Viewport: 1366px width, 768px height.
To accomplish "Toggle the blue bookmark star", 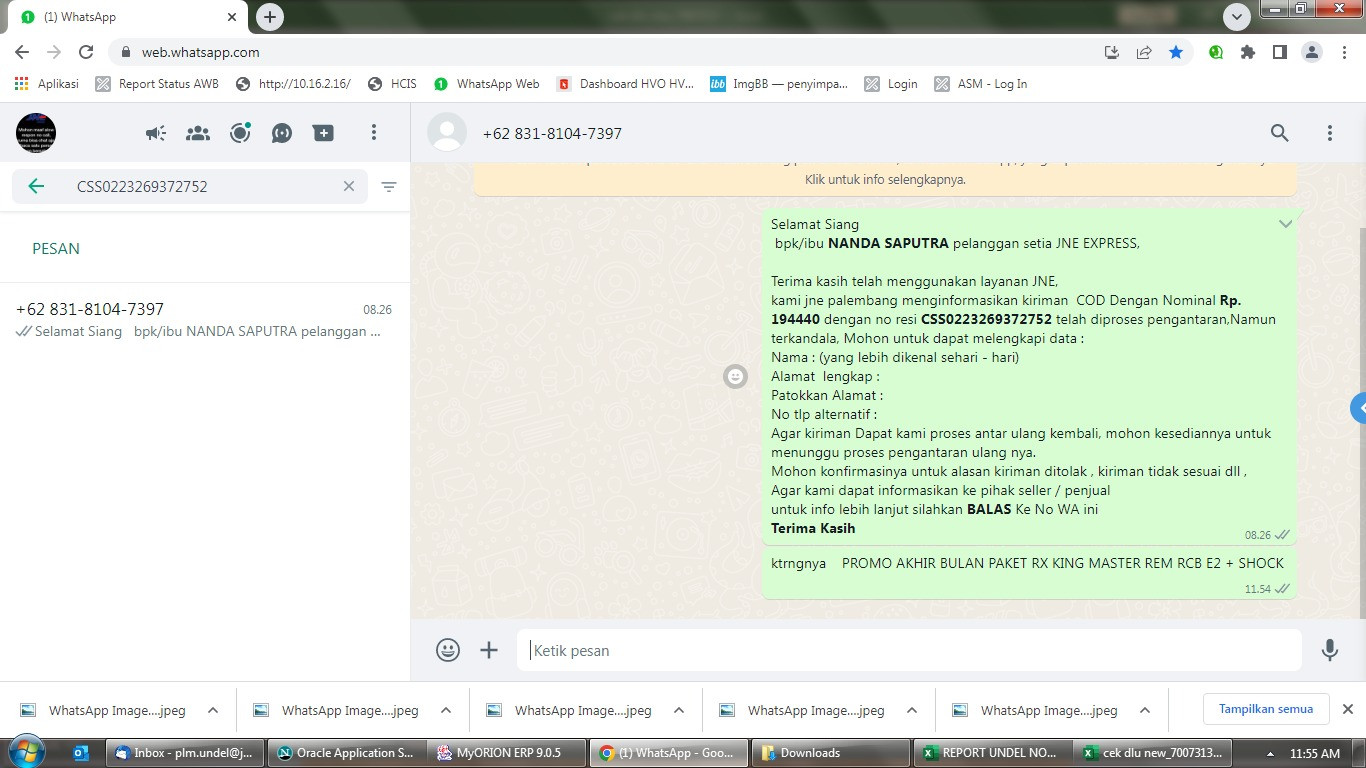I will (x=1176, y=52).
